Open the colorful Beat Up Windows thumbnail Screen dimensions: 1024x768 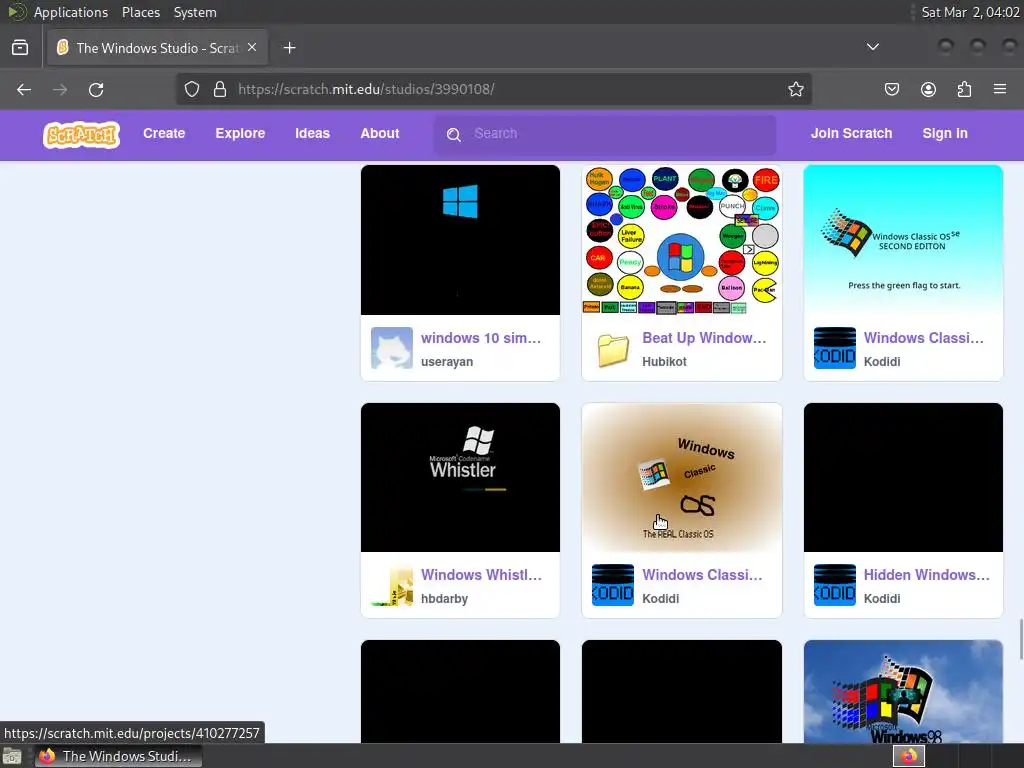[x=682, y=240]
